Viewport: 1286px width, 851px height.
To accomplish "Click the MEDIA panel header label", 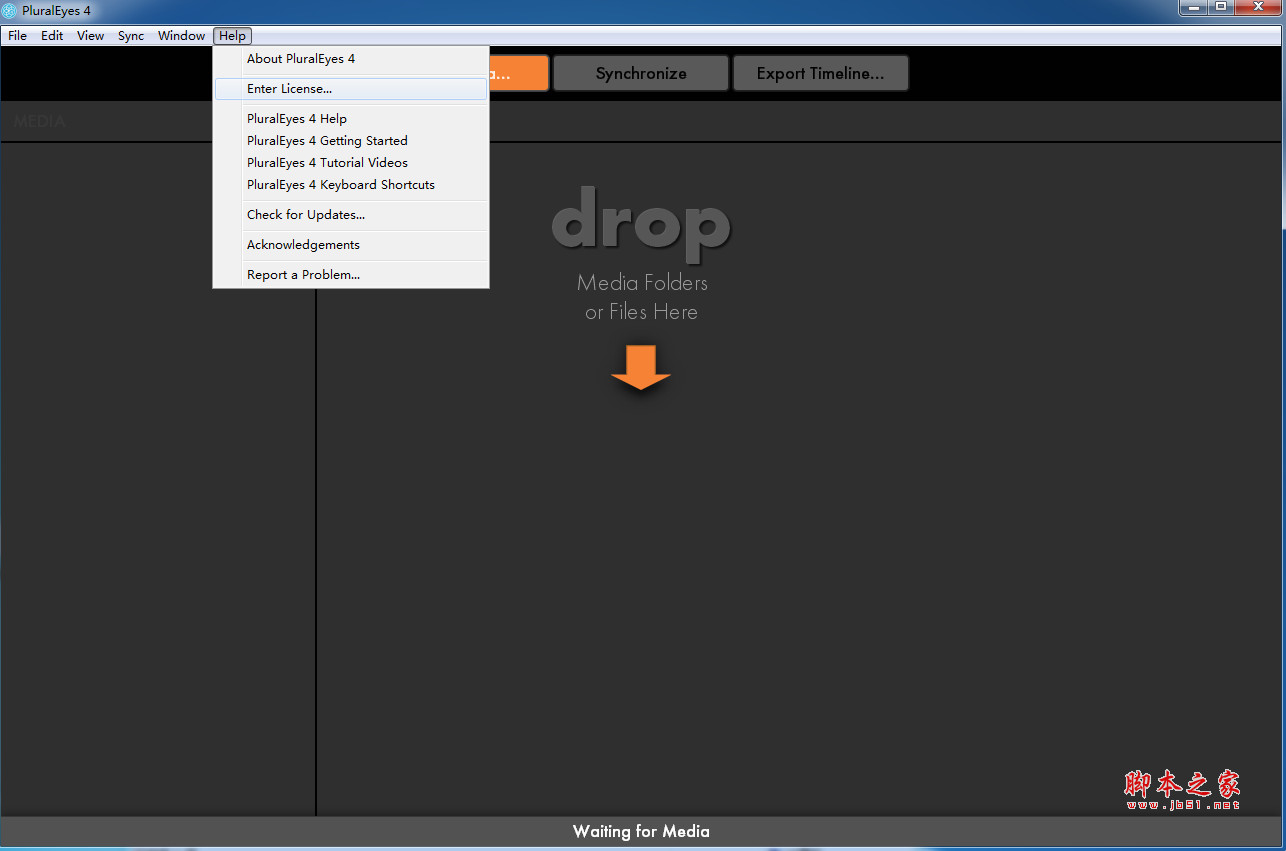I will pyautogui.click(x=40, y=121).
